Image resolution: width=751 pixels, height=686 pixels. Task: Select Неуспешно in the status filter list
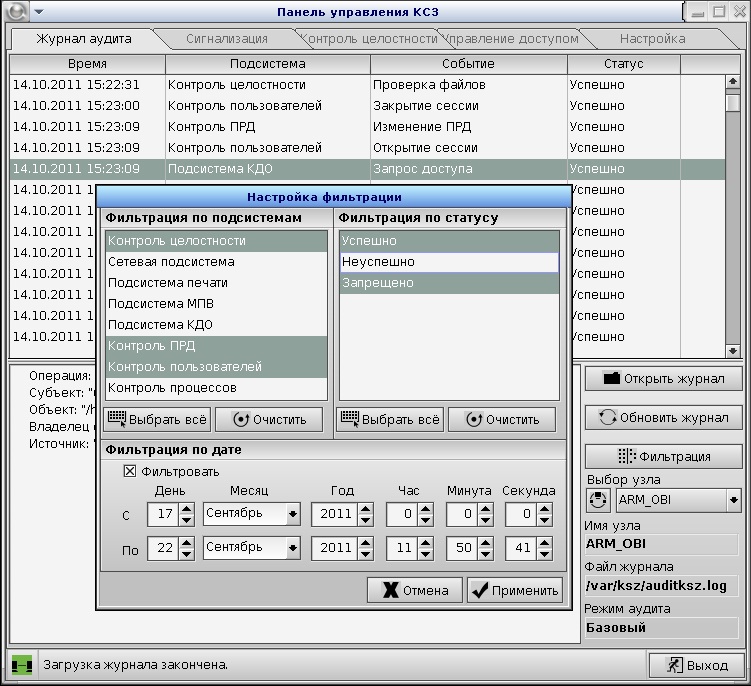pos(448,262)
